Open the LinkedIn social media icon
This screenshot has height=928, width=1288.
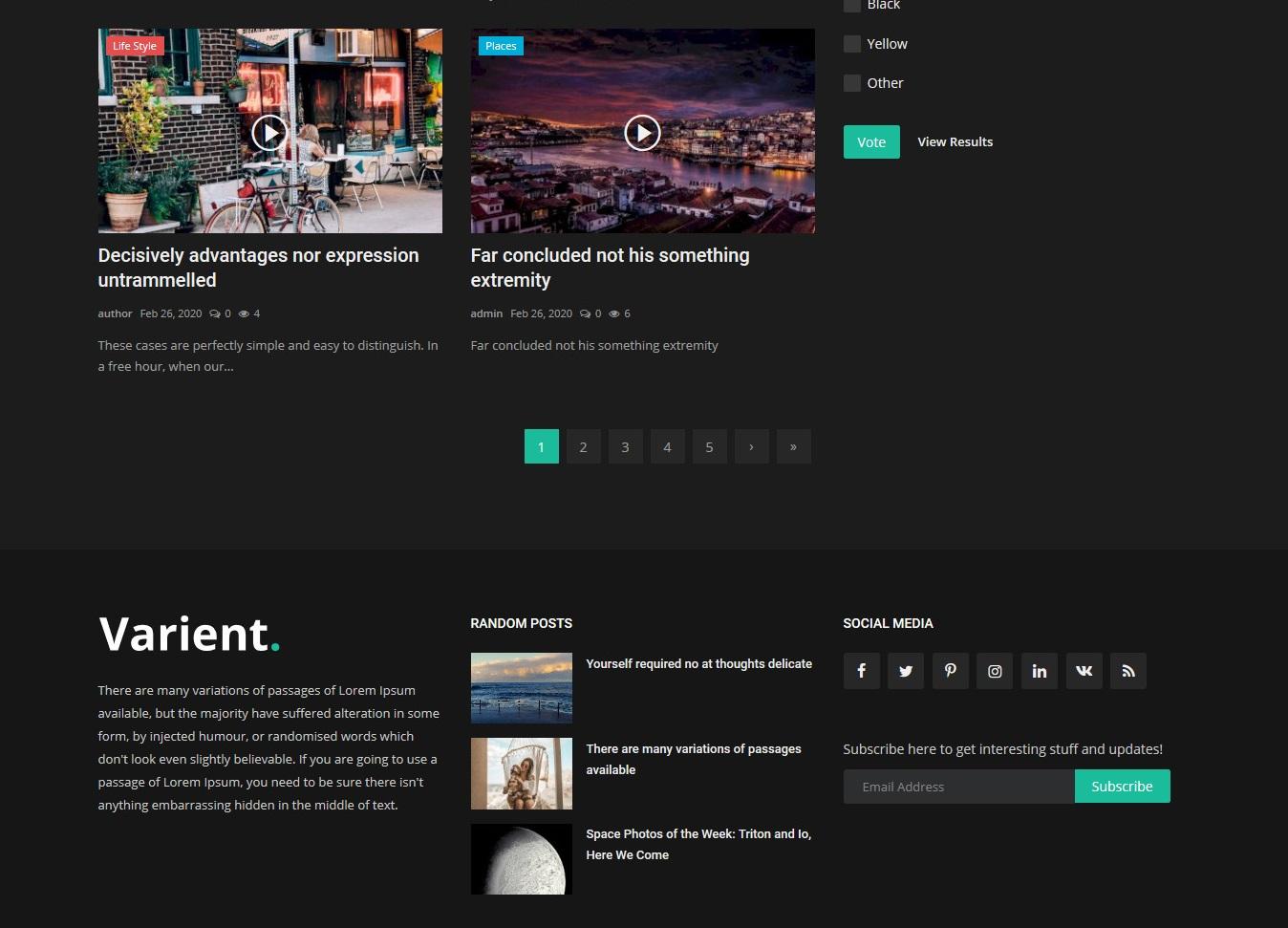tap(1039, 671)
